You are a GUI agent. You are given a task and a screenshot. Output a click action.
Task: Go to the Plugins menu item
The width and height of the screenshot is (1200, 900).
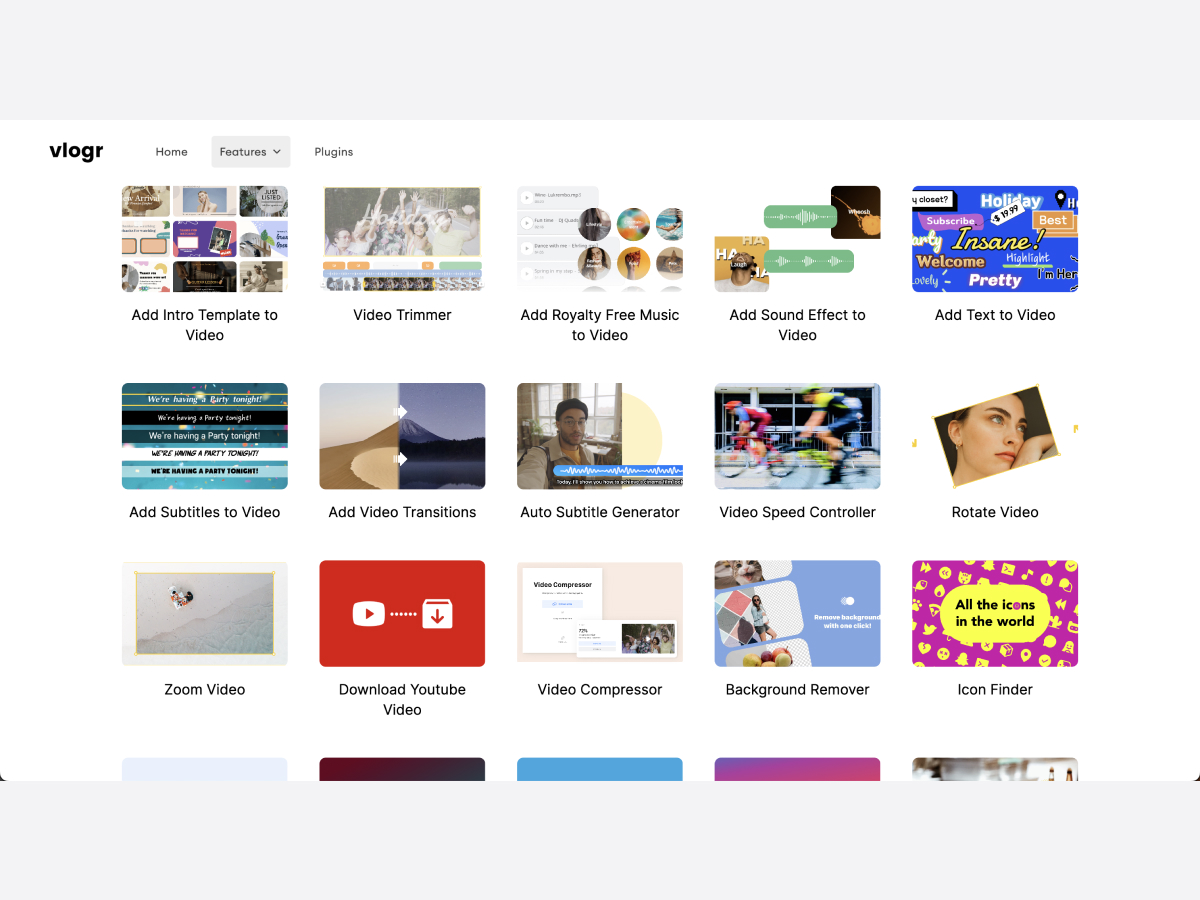click(x=333, y=152)
